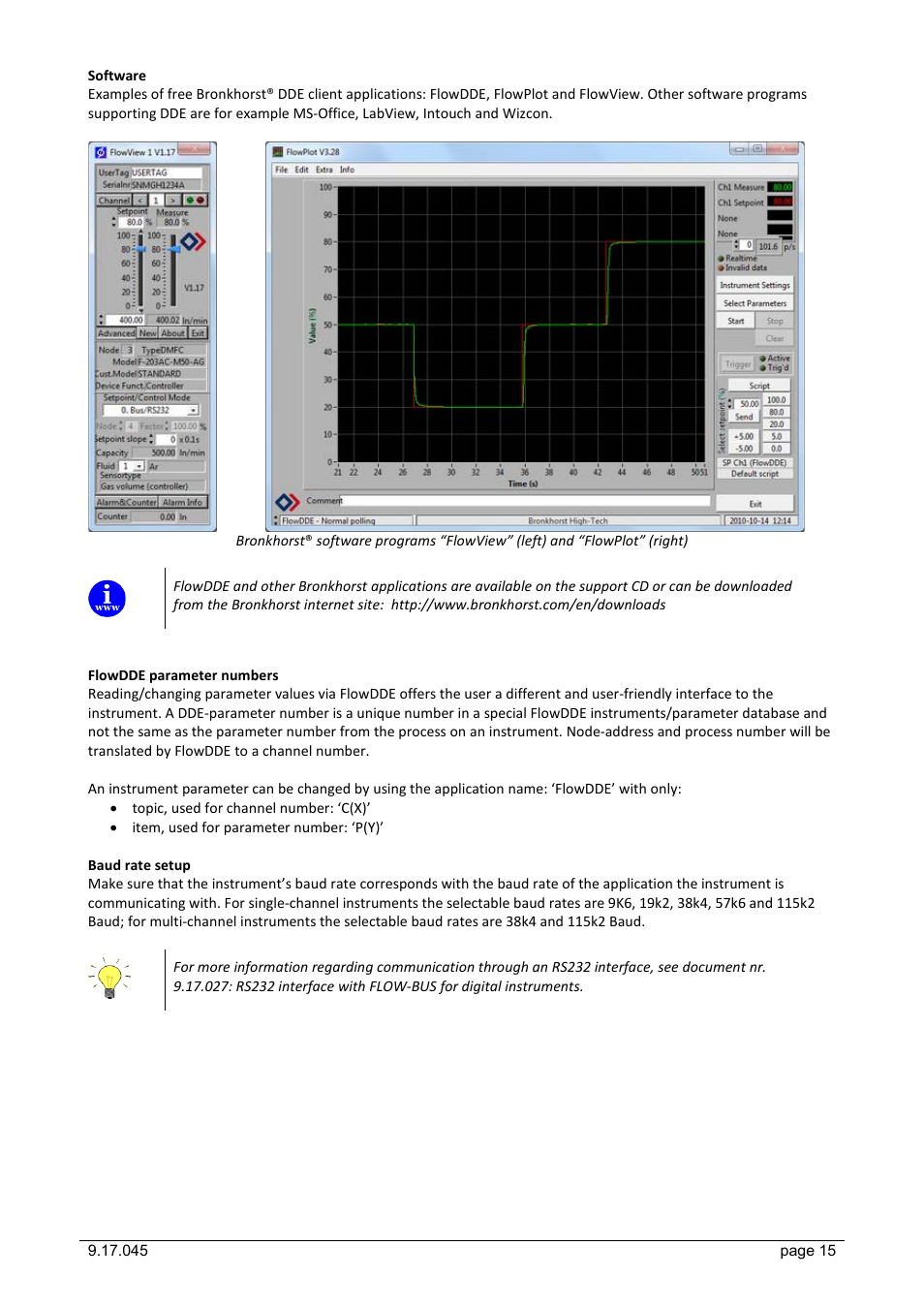Click the Channel button in FlowView
924x1308 pixels.
click(114, 201)
